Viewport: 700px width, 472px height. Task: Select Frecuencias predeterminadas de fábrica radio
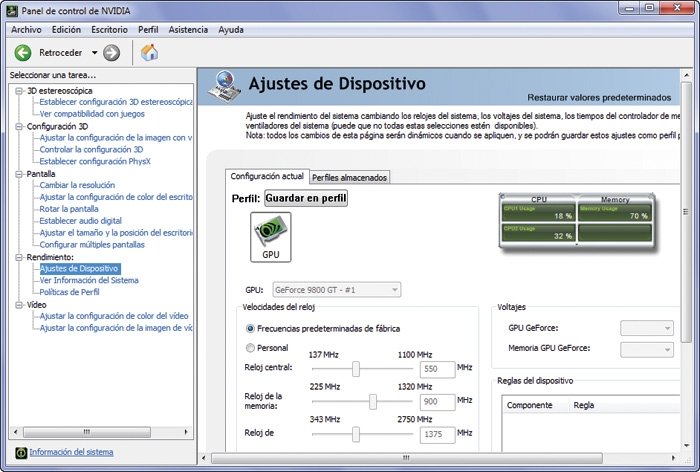tap(250, 329)
